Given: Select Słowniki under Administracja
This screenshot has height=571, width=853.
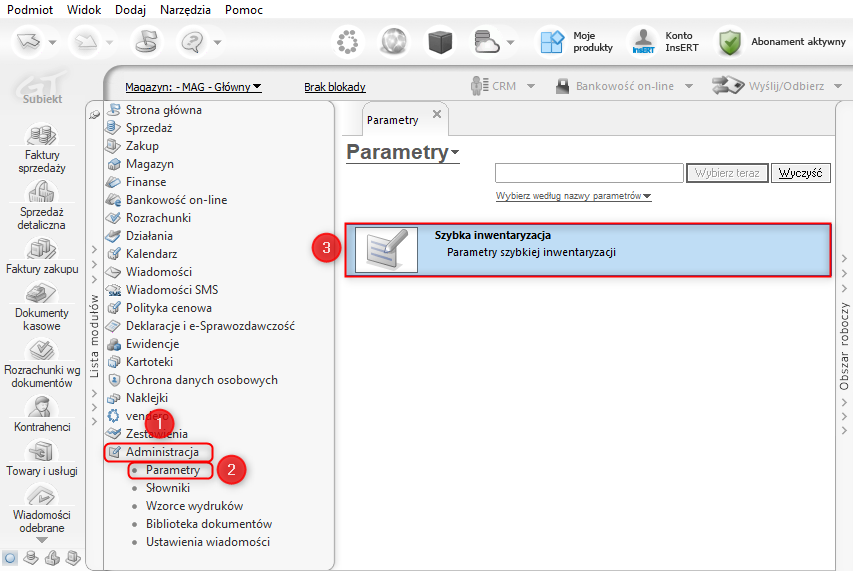Looking at the screenshot, I should click(168, 488).
